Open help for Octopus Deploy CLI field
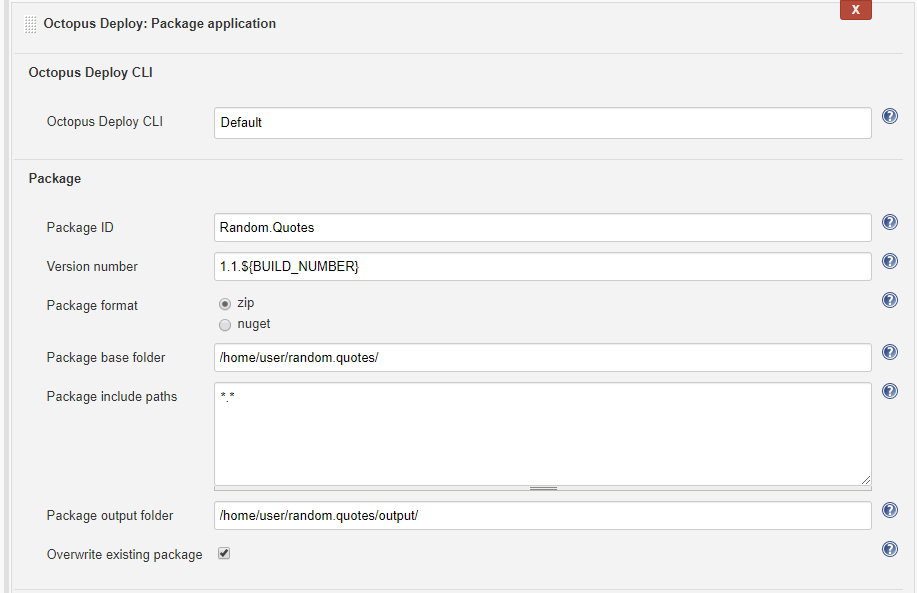 pyautogui.click(x=889, y=117)
